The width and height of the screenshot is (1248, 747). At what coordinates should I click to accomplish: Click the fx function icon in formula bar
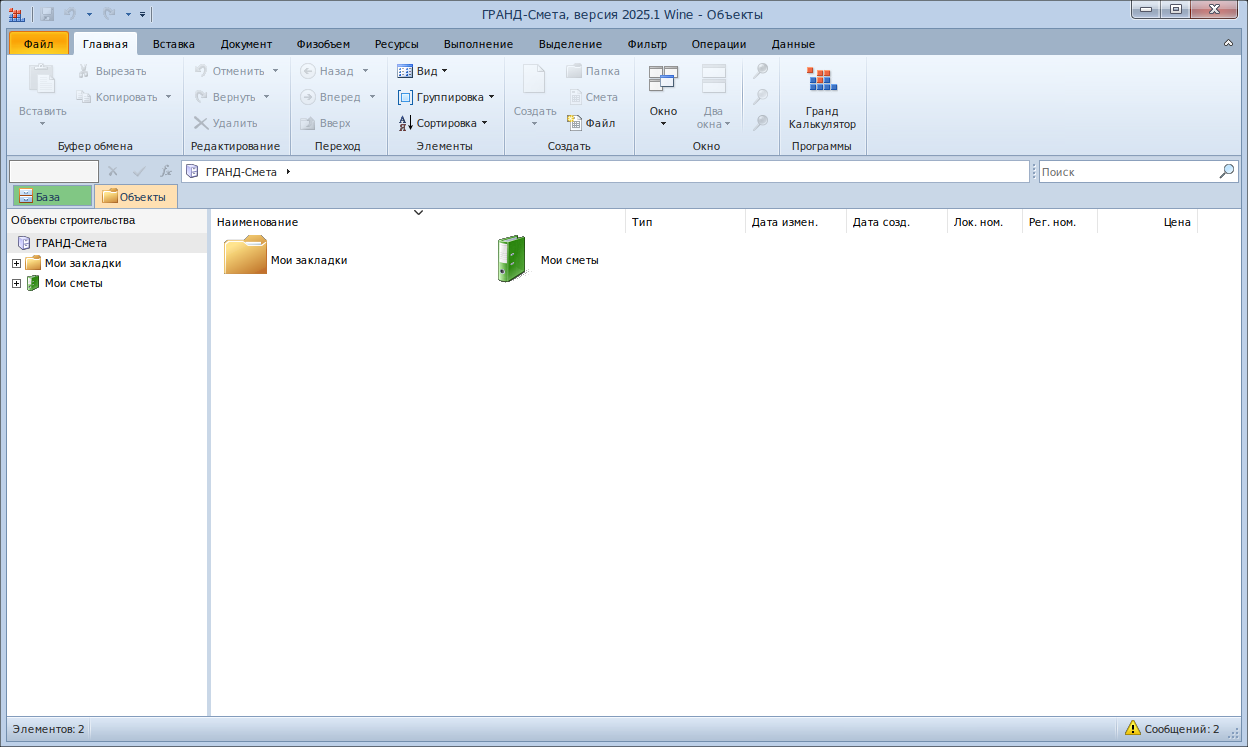point(166,171)
